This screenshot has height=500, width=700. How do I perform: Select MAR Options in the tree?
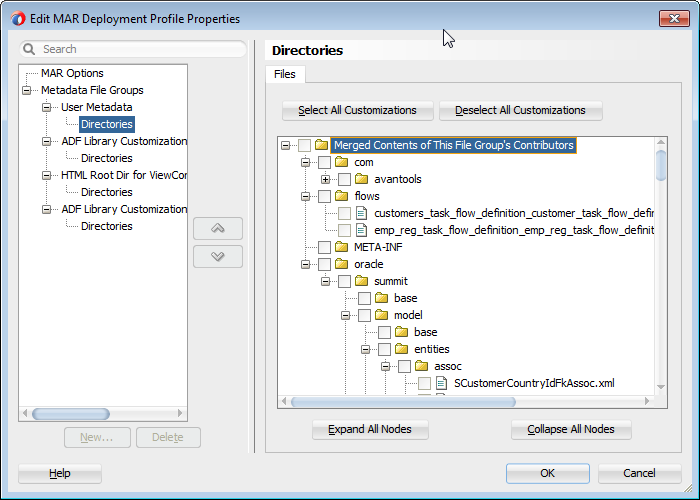point(72,73)
